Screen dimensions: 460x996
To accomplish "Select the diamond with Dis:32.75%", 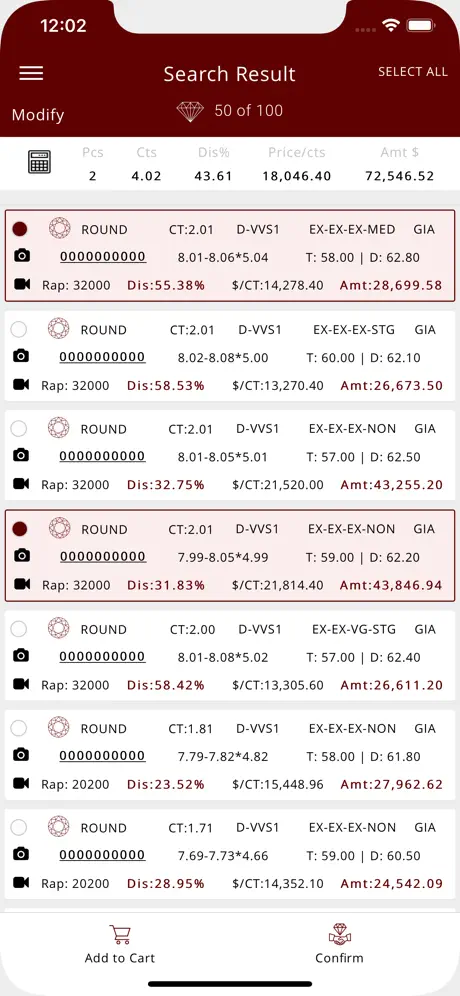I will coord(19,428).
